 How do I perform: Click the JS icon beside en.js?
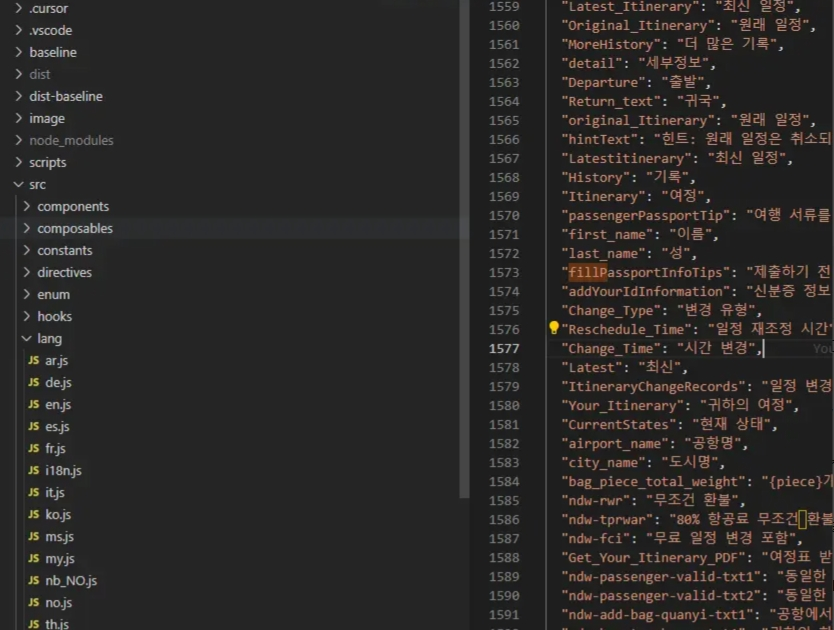(x=33, y=404)
